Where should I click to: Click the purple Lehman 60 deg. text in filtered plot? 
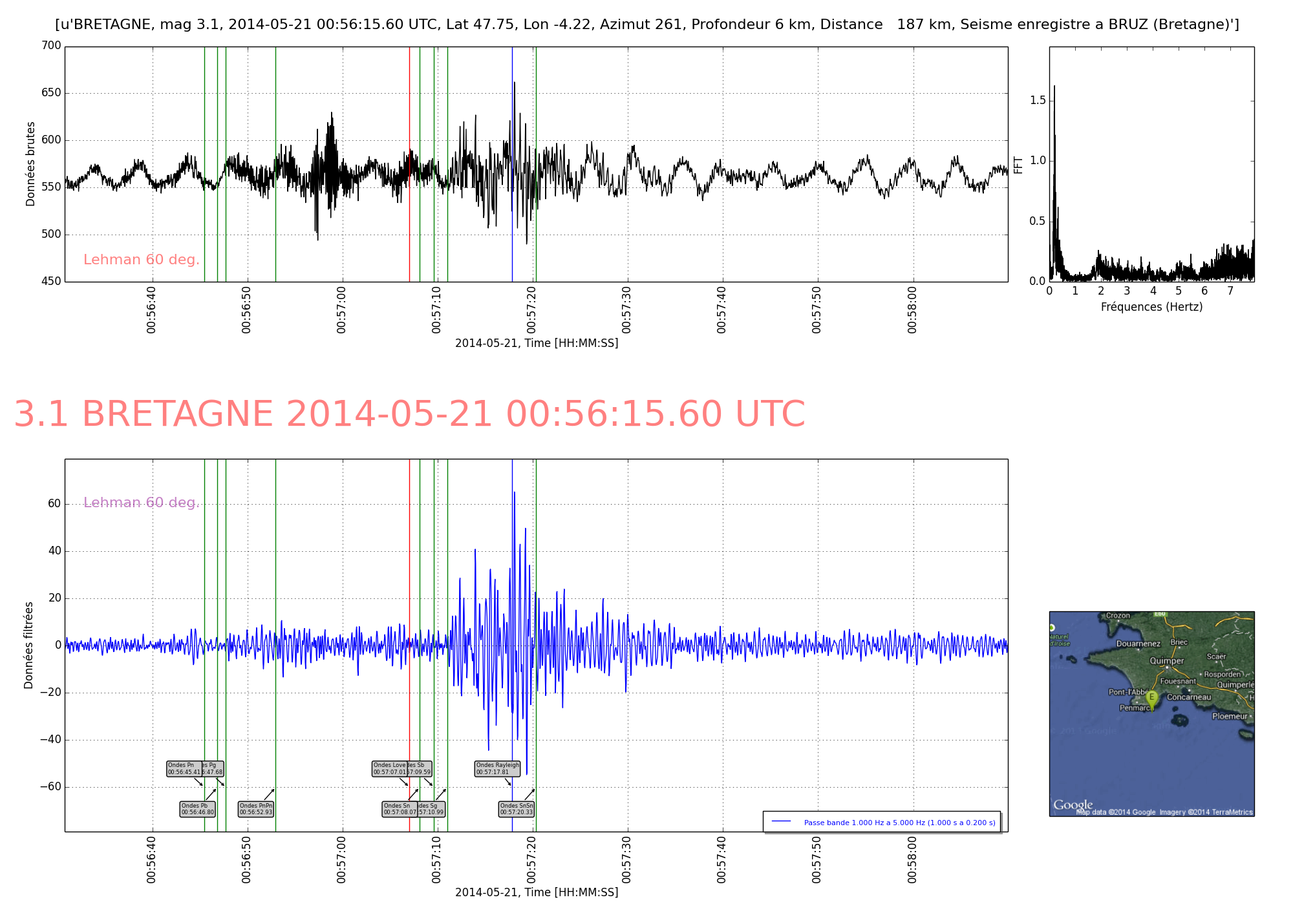(141, 503)
